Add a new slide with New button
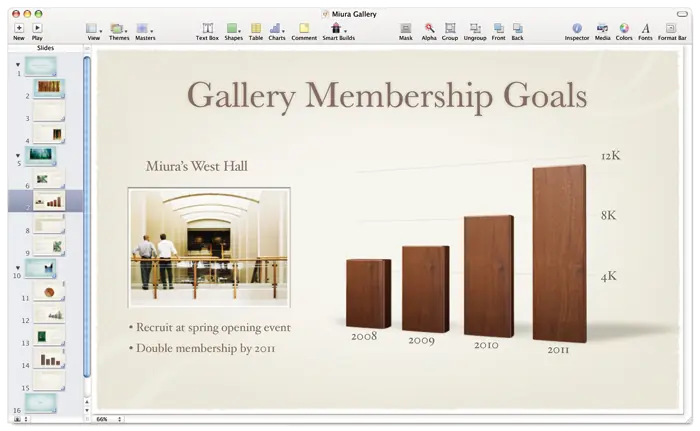 pos(19,31)
